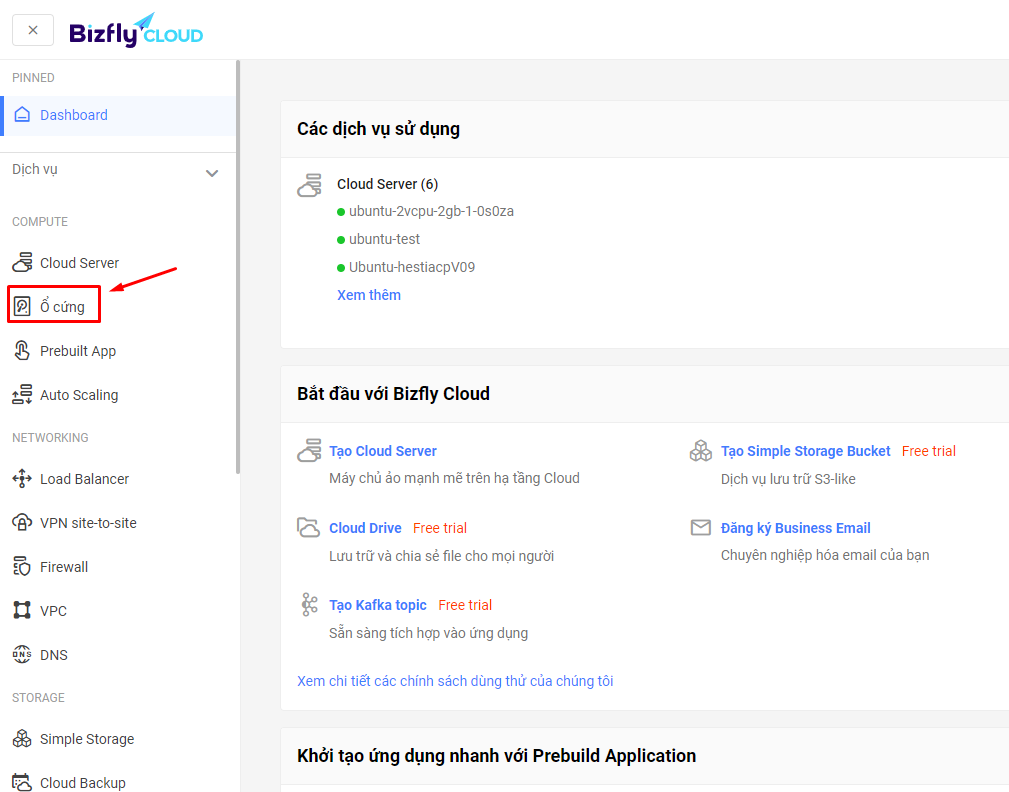The height and width of the screenshot is (792, 1009).
Task: Click the Auto Scaling icon
Action: (22, 394)
